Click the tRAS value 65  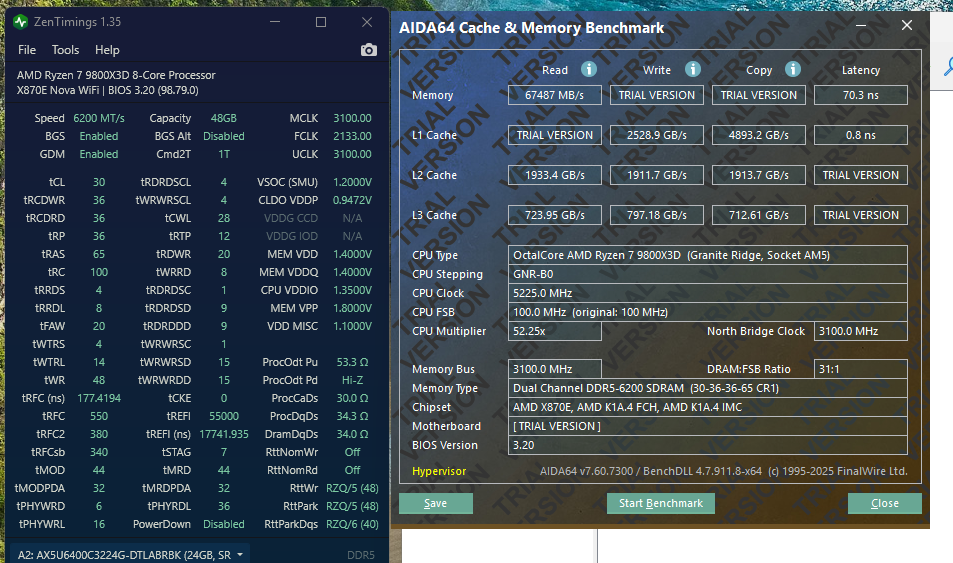tap(99, 254)
